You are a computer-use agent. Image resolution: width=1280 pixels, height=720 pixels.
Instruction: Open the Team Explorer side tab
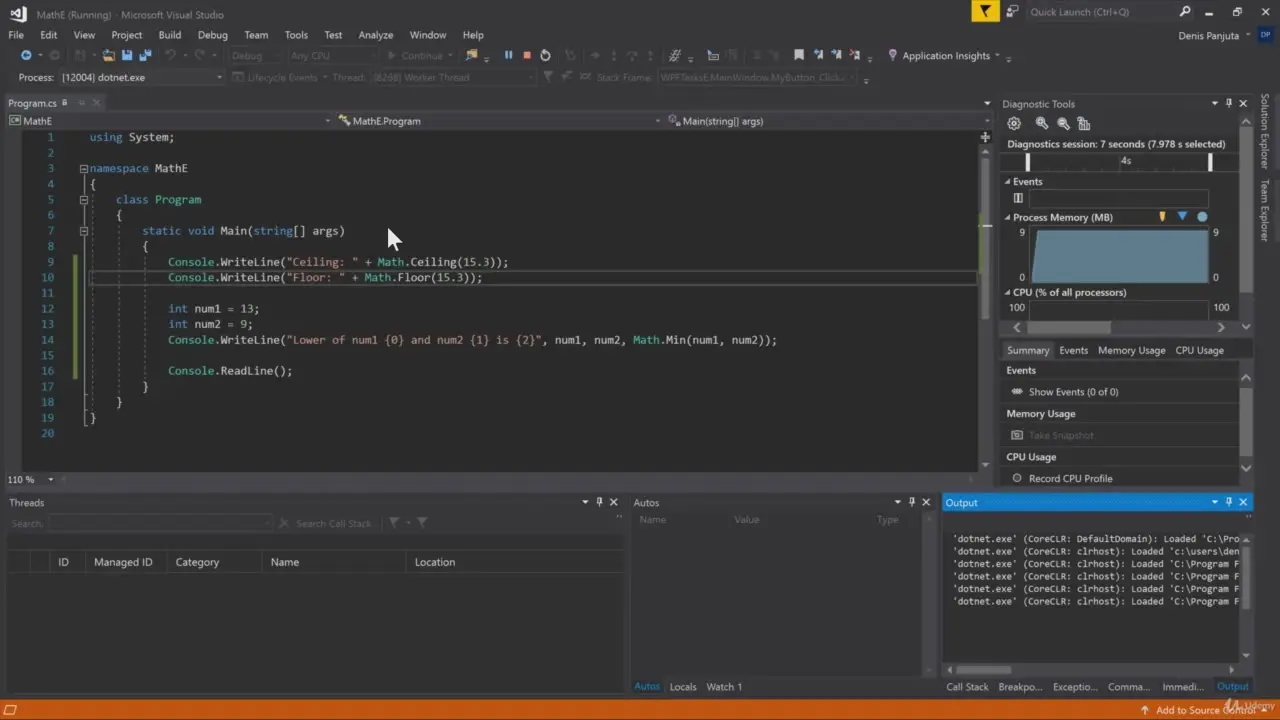[x=1265, y=210]
